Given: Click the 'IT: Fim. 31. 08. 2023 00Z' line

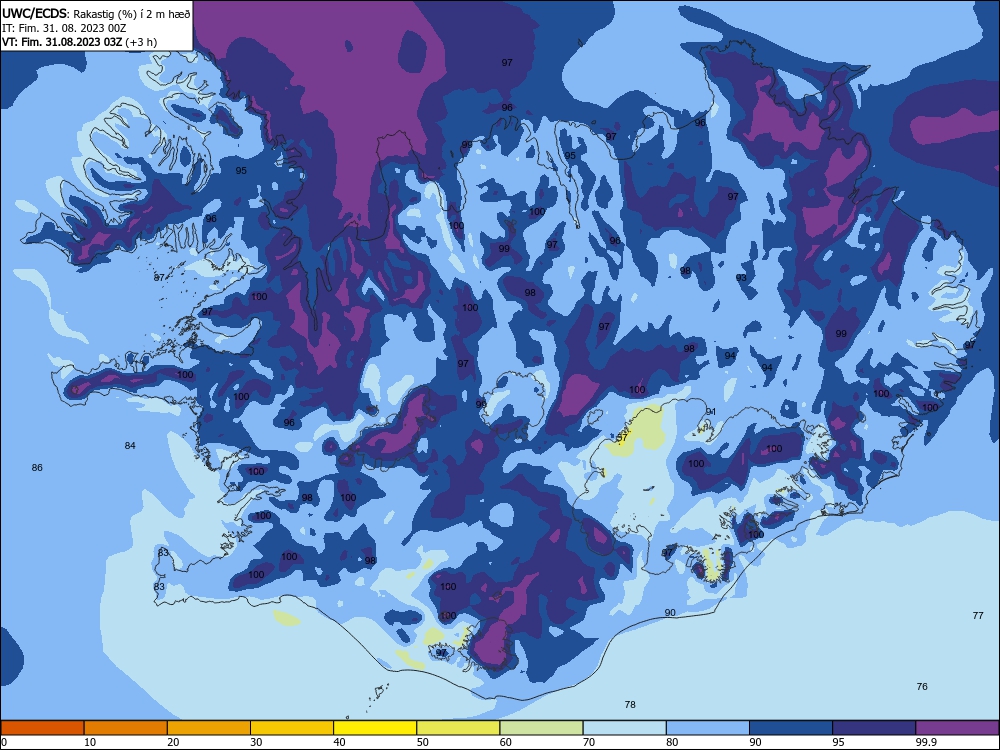Looking at the screenshot, I should [64, 28].
